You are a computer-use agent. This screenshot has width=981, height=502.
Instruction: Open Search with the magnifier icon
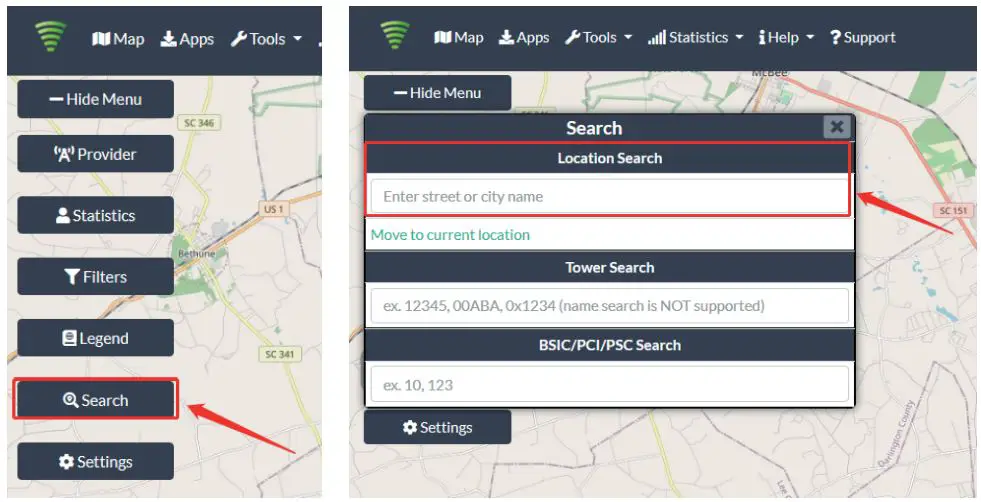(96, 399)
